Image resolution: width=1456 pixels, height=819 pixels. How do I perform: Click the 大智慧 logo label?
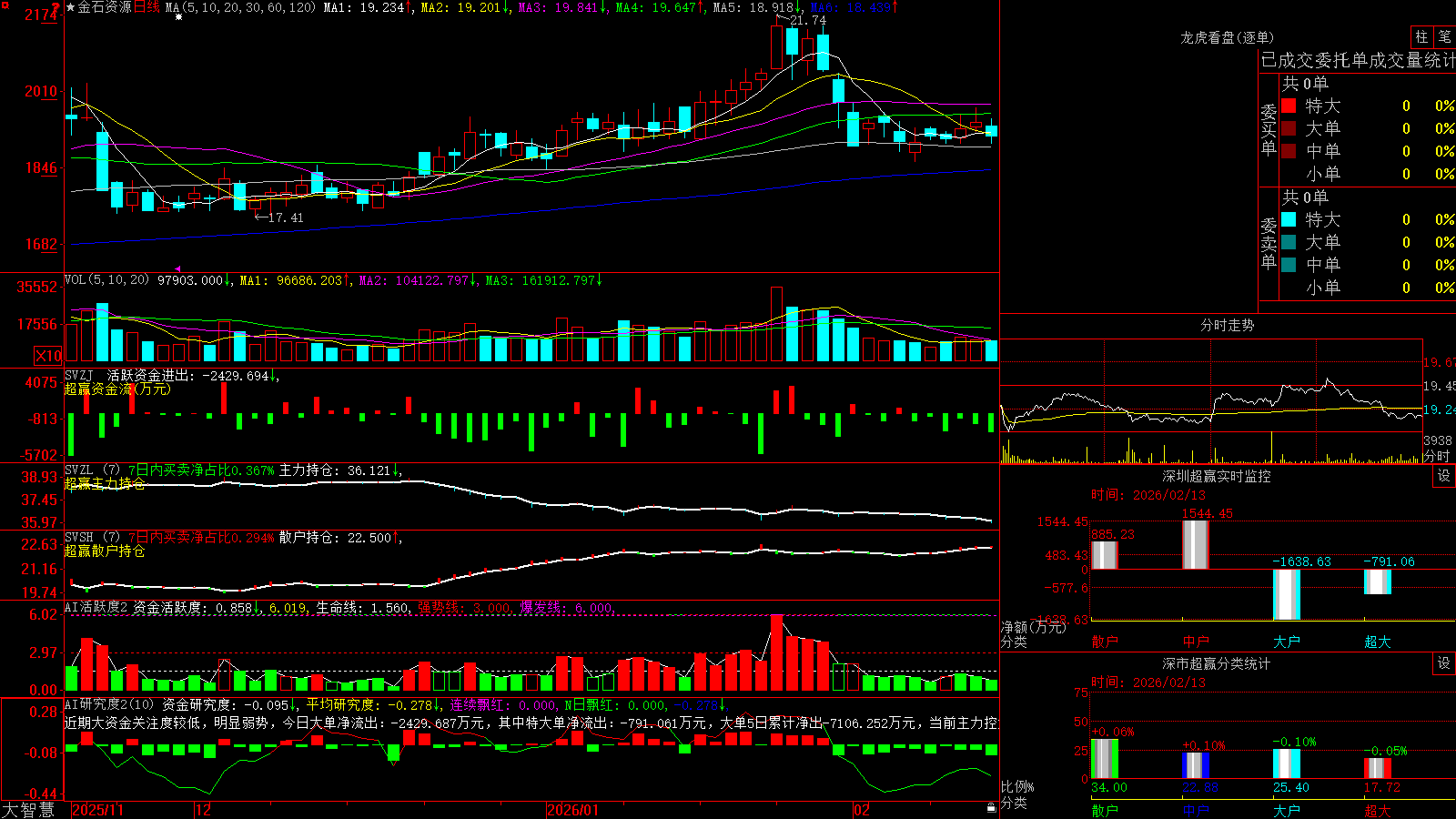tap(28, 810)
